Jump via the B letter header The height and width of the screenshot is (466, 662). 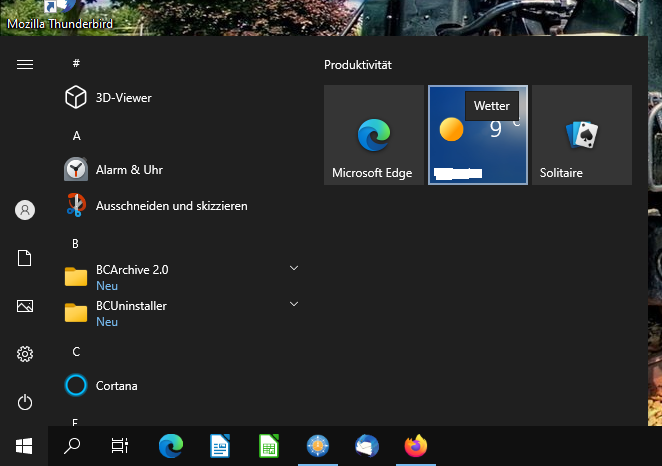click(75, 244)
